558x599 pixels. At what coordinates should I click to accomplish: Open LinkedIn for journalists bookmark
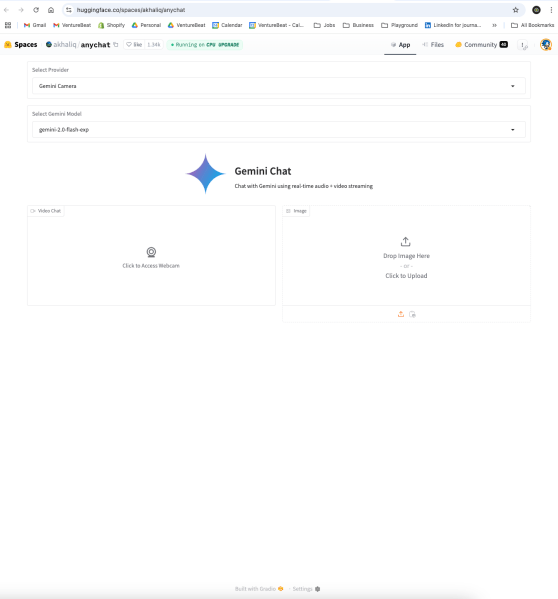(x=453, y=25)
